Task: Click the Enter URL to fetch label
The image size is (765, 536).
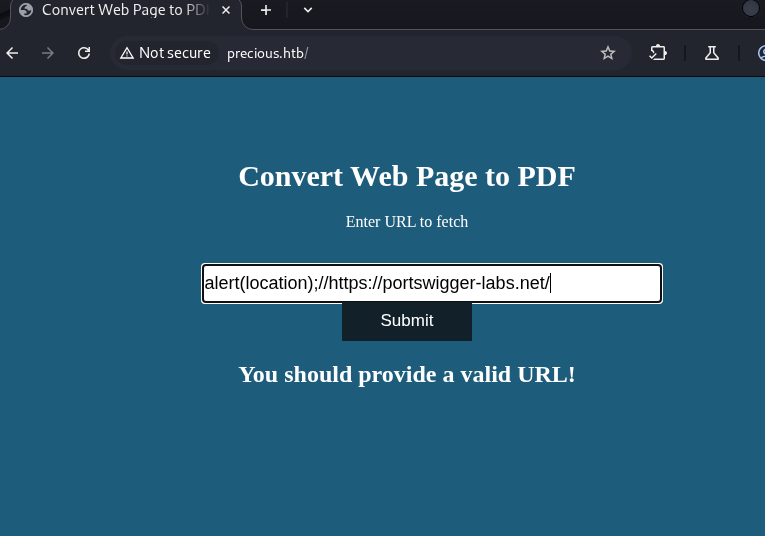Action: (406, 222)
